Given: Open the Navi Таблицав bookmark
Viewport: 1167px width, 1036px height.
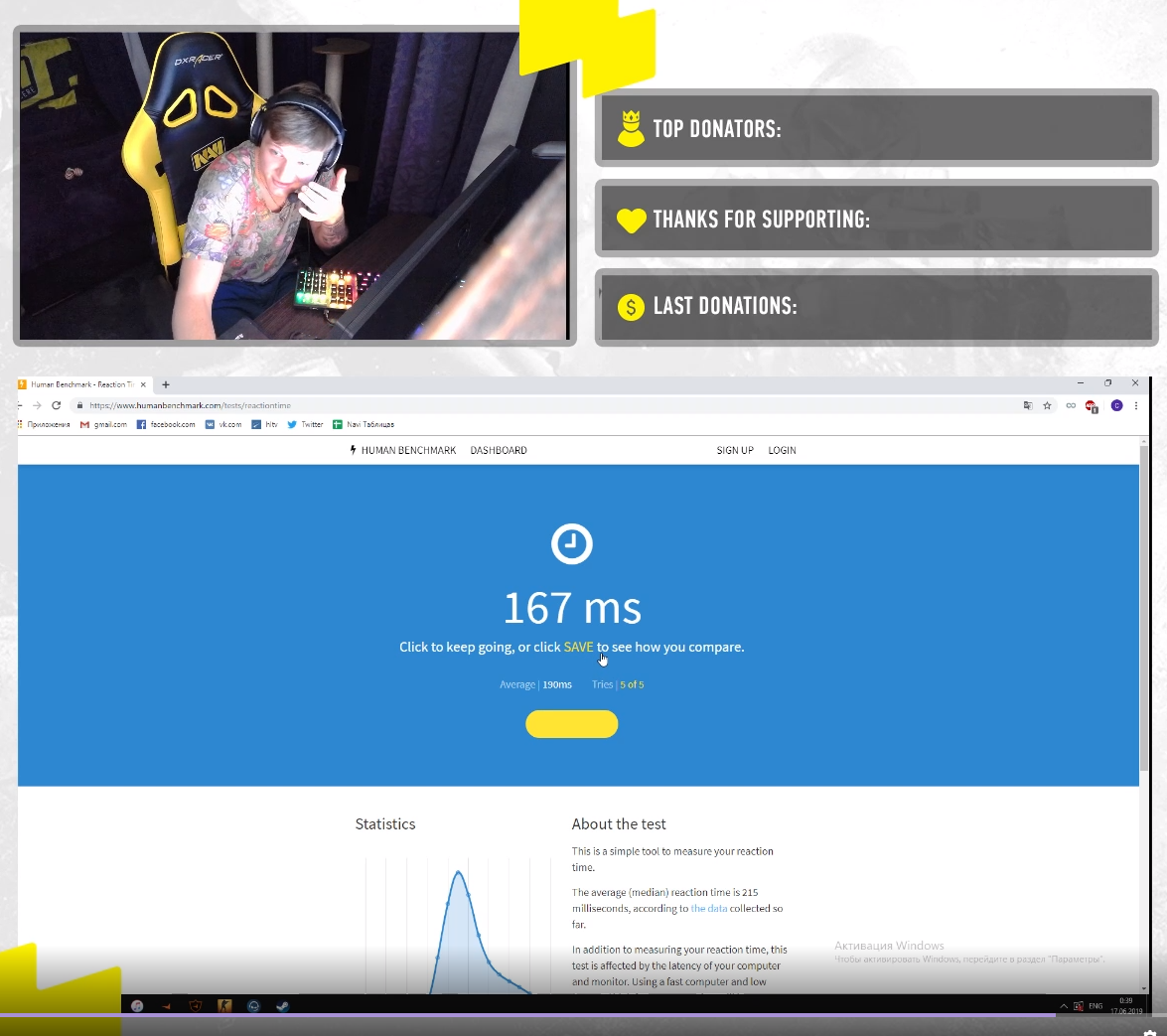Looking at the screenshot, I should 364,424.
